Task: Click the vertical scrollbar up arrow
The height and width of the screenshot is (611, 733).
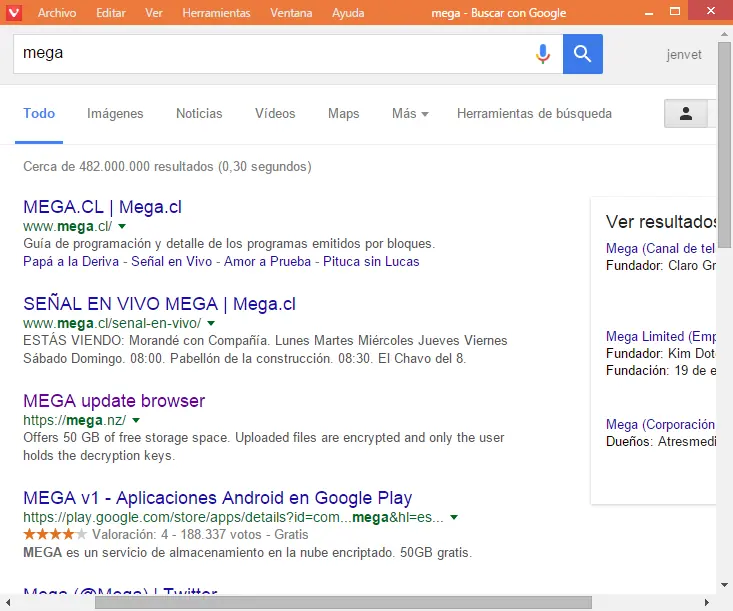Action: pos(724,34)
